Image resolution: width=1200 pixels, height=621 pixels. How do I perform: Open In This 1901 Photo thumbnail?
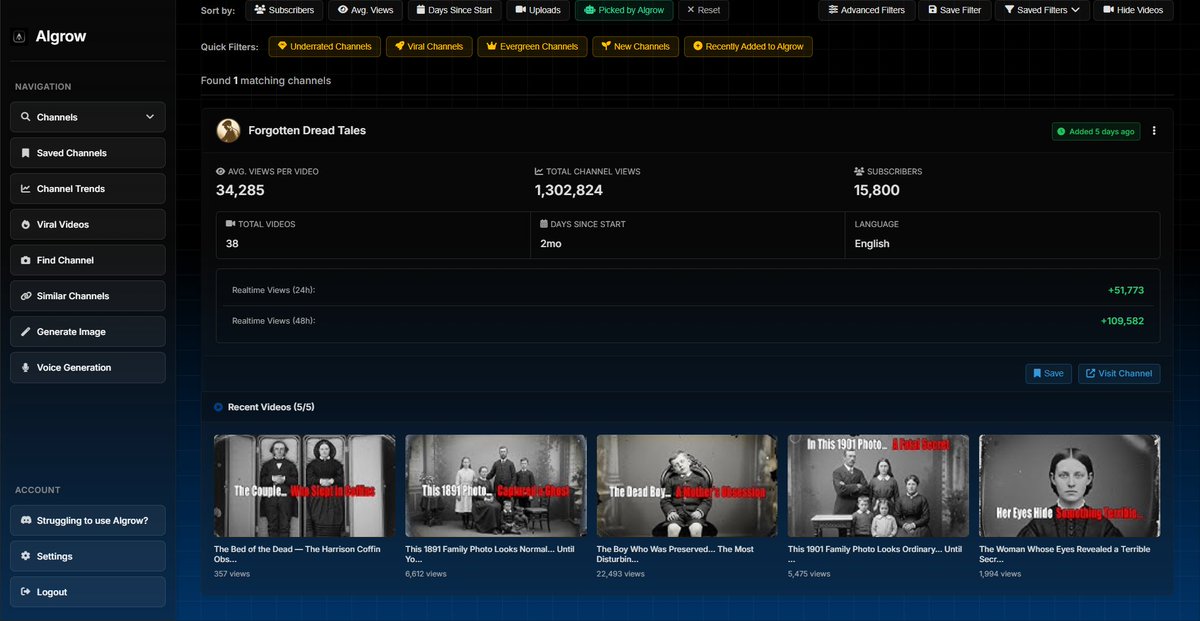pos(878,486)
